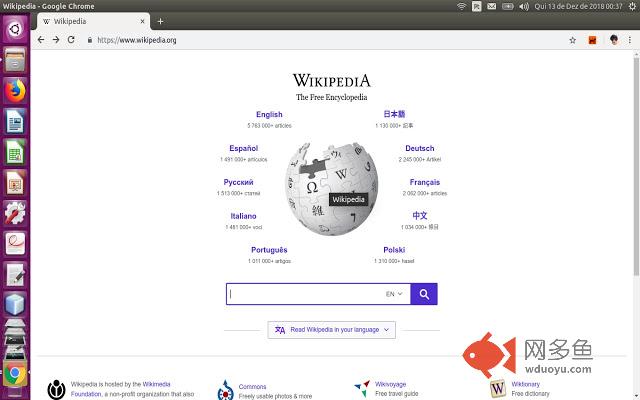Select the Wikipedia browser tab

[93, 21]
